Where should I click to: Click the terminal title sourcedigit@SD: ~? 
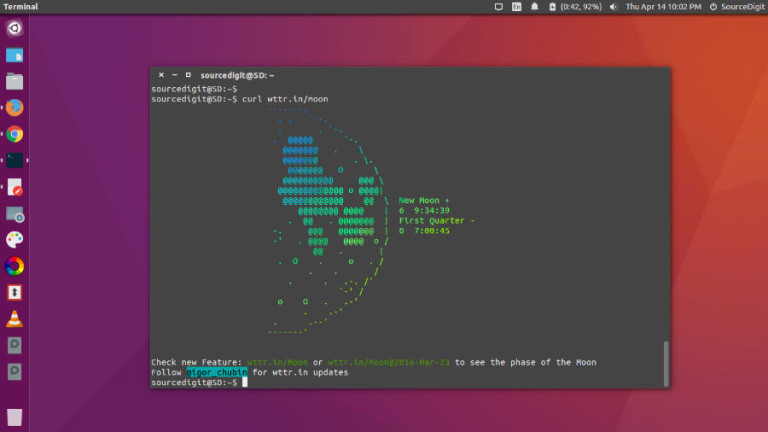pos(237,75)
